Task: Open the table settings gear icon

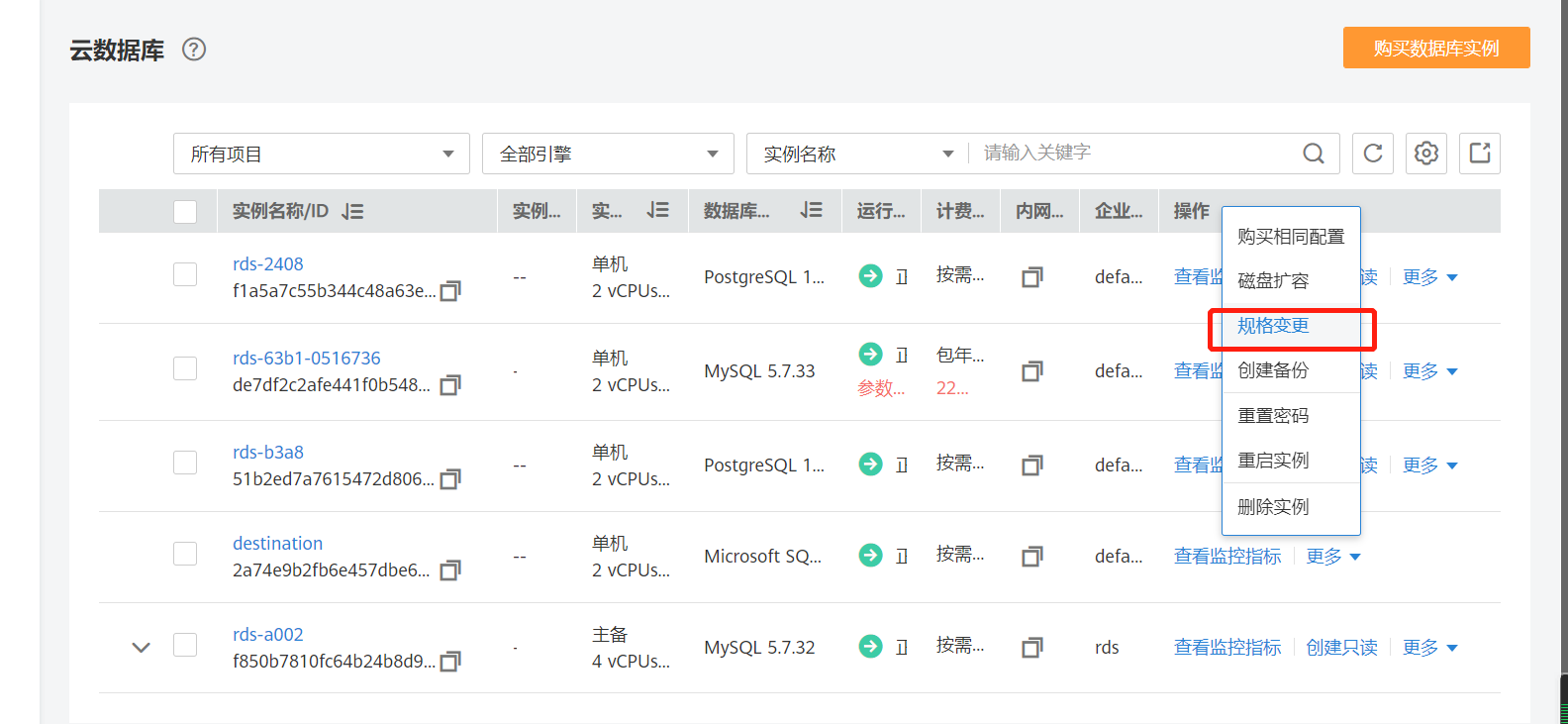Action: 1426,154
